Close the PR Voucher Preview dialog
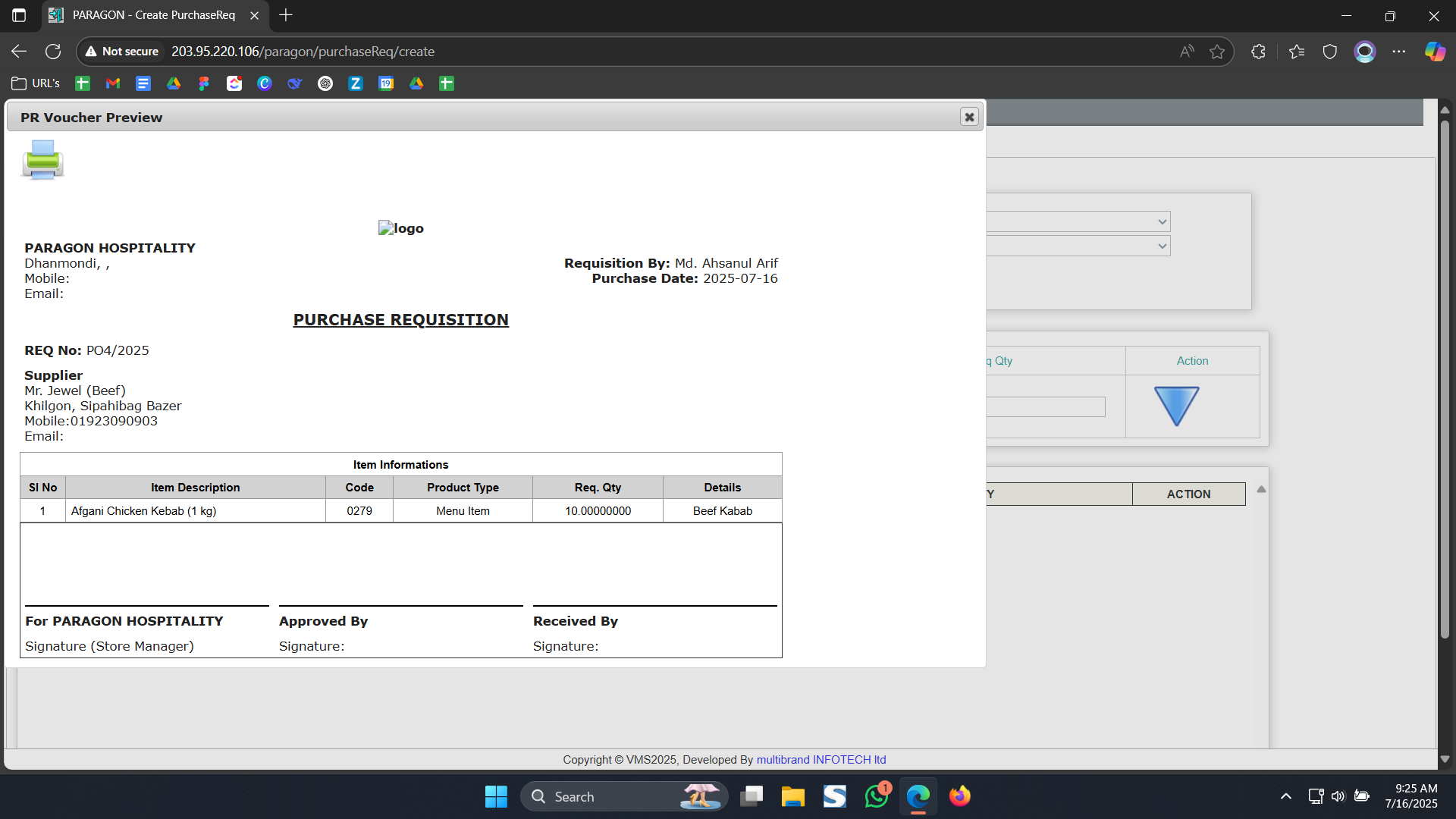This screenshot has width=1456, height=819. point(968,117)
